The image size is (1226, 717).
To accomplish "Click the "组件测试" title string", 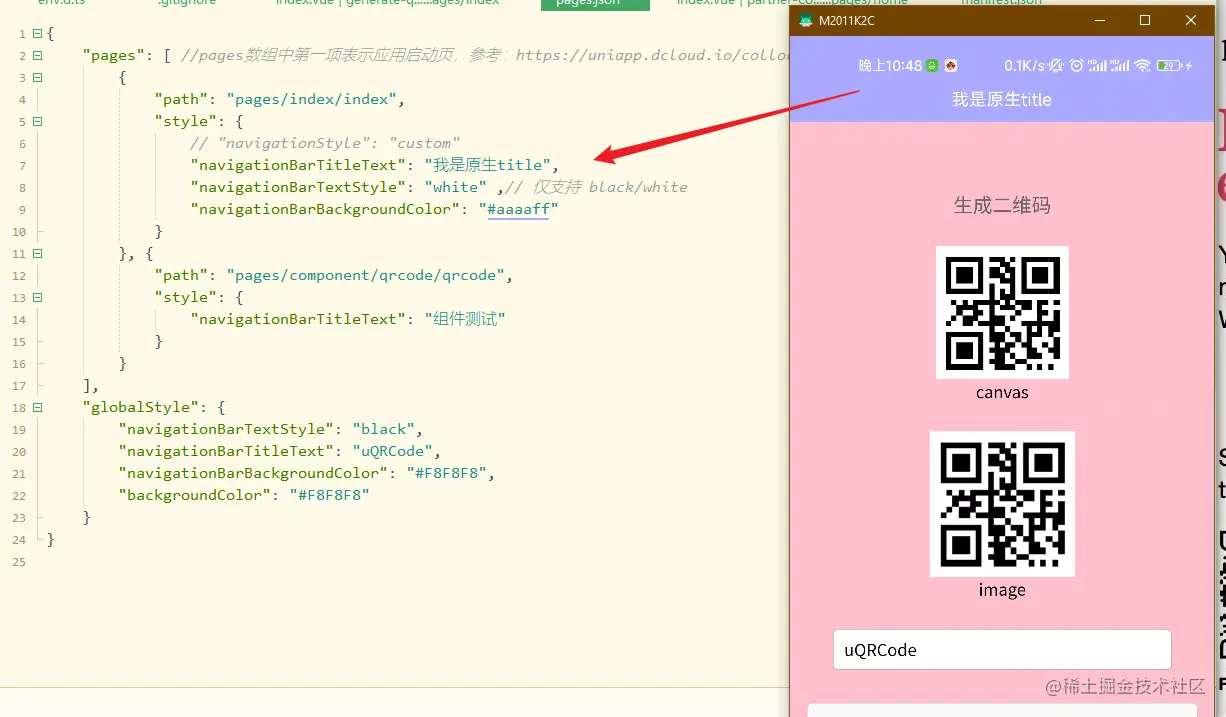I will (x=465, y=319).
